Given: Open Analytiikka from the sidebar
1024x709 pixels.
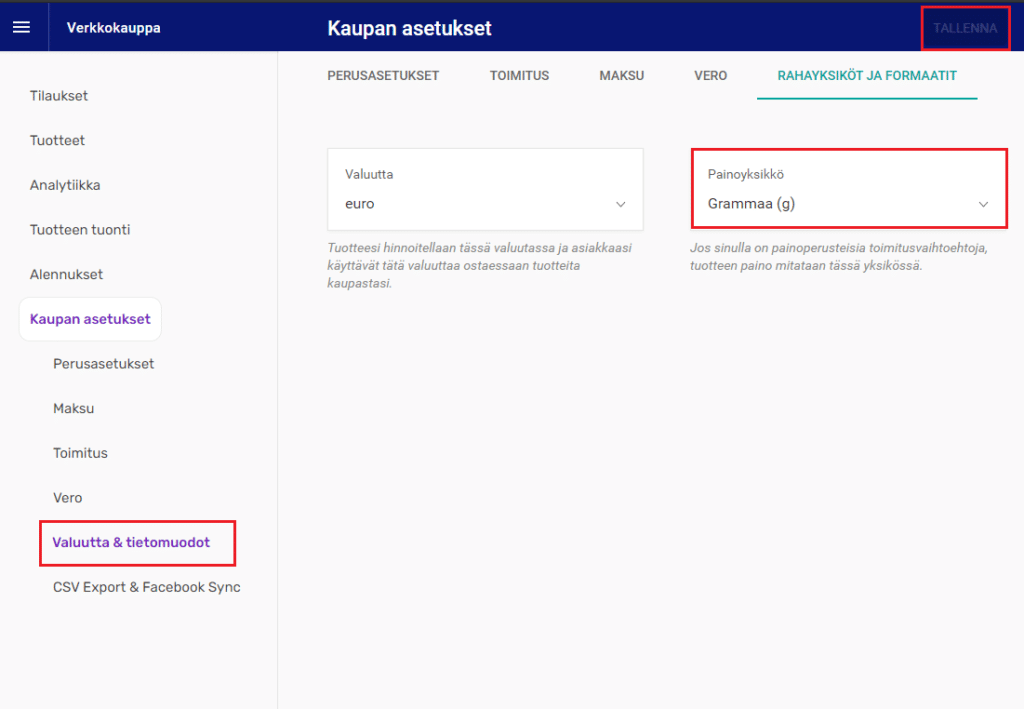Looking at the screenshot, I should 65,185.
